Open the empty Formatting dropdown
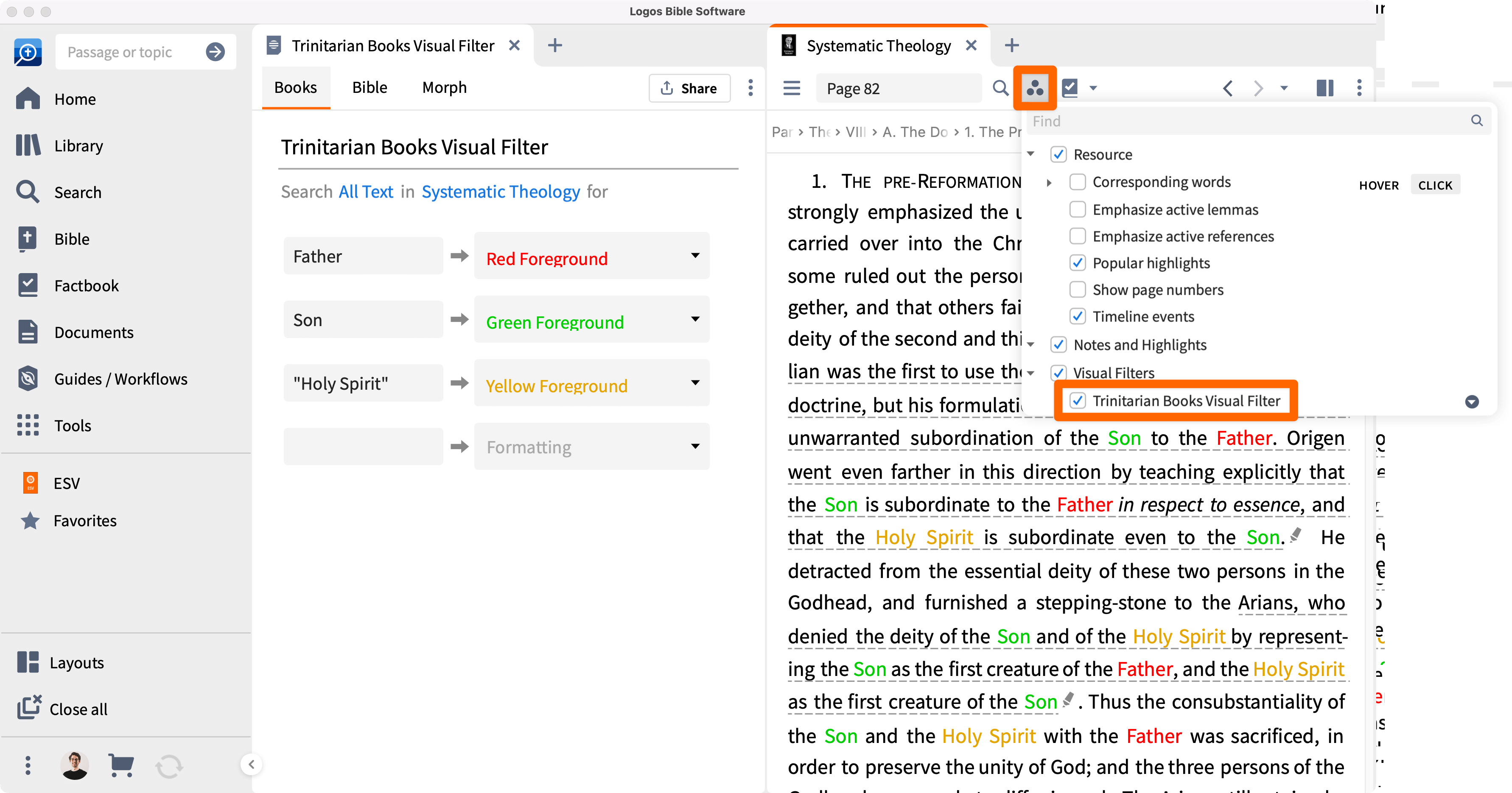1512x793 pixels. (x=591, y=447)
